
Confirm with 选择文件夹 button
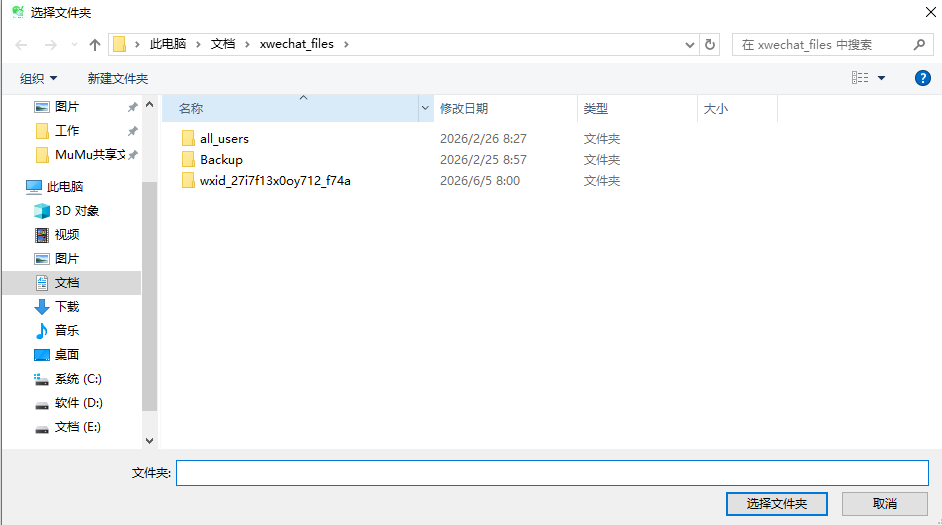[x=776, y=504]
